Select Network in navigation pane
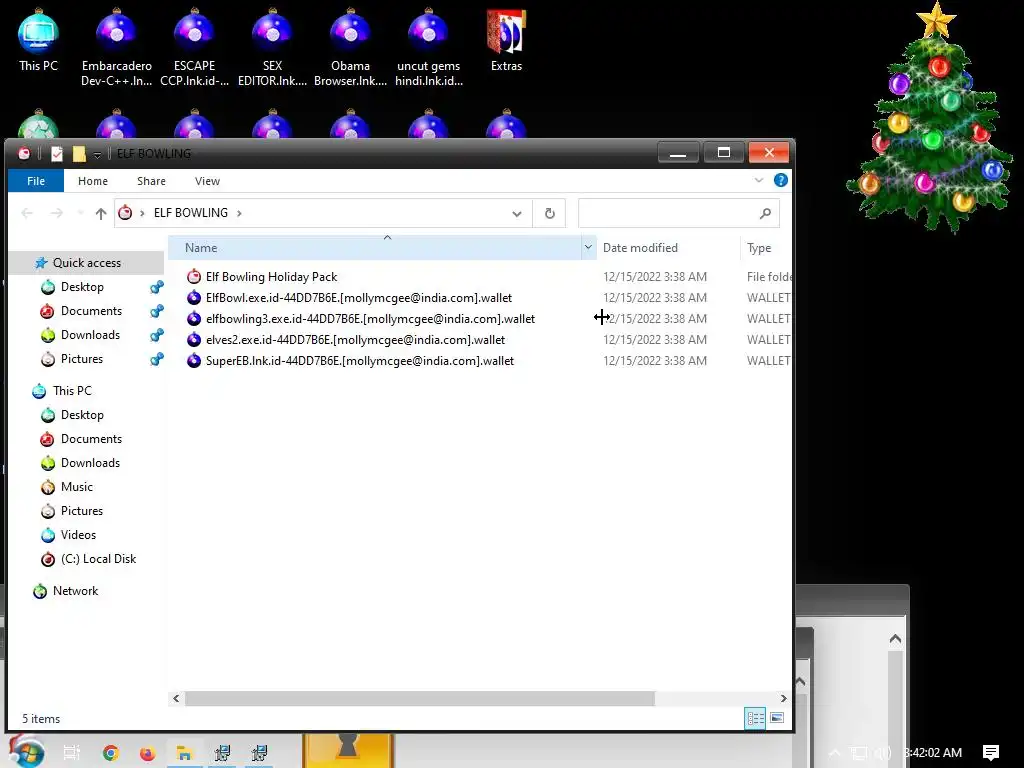 tap(75, 591)
